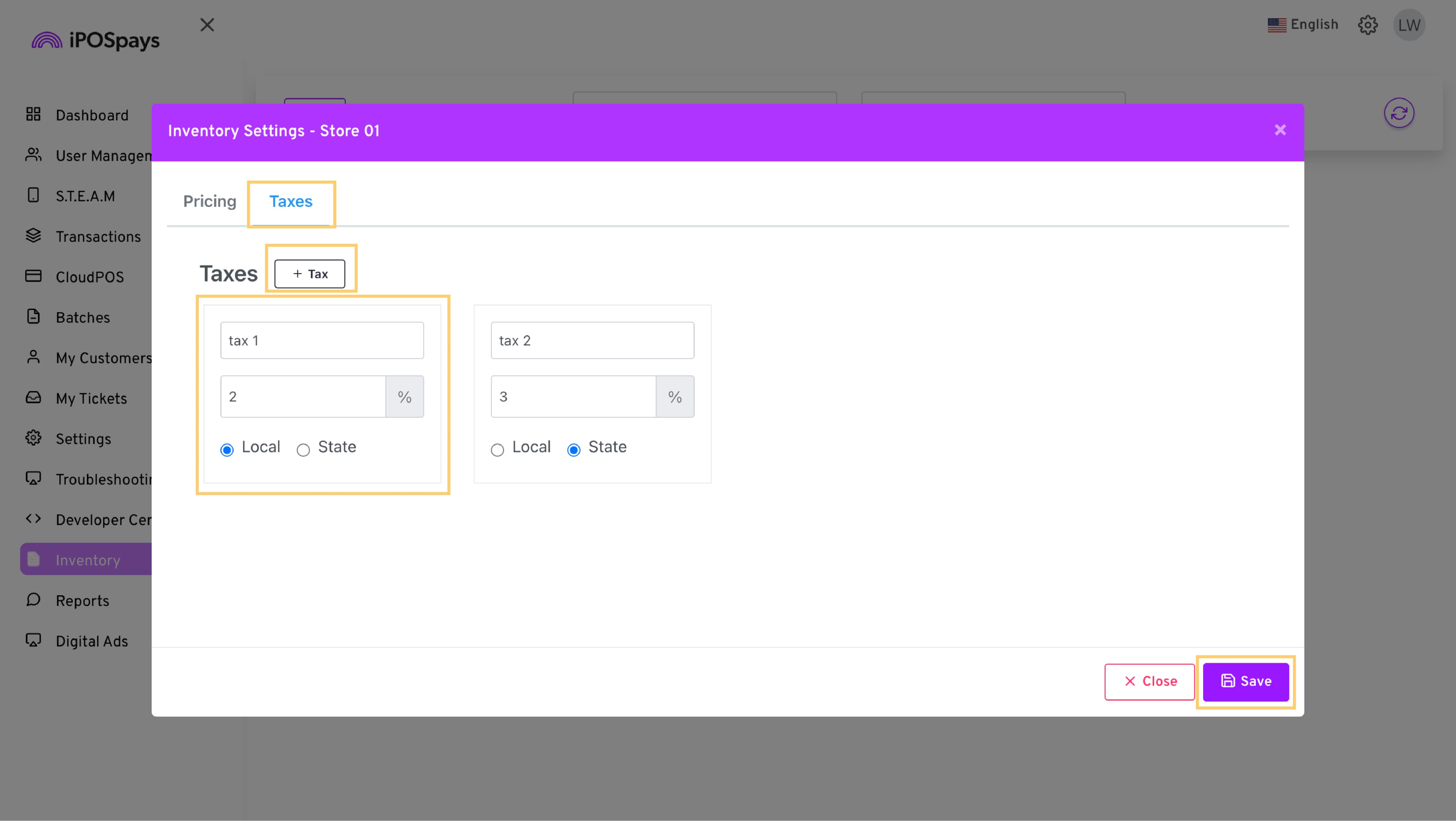Click the Dashboard grid icon in sidebar
This screenshot has width=1456, height=821.
33,114
